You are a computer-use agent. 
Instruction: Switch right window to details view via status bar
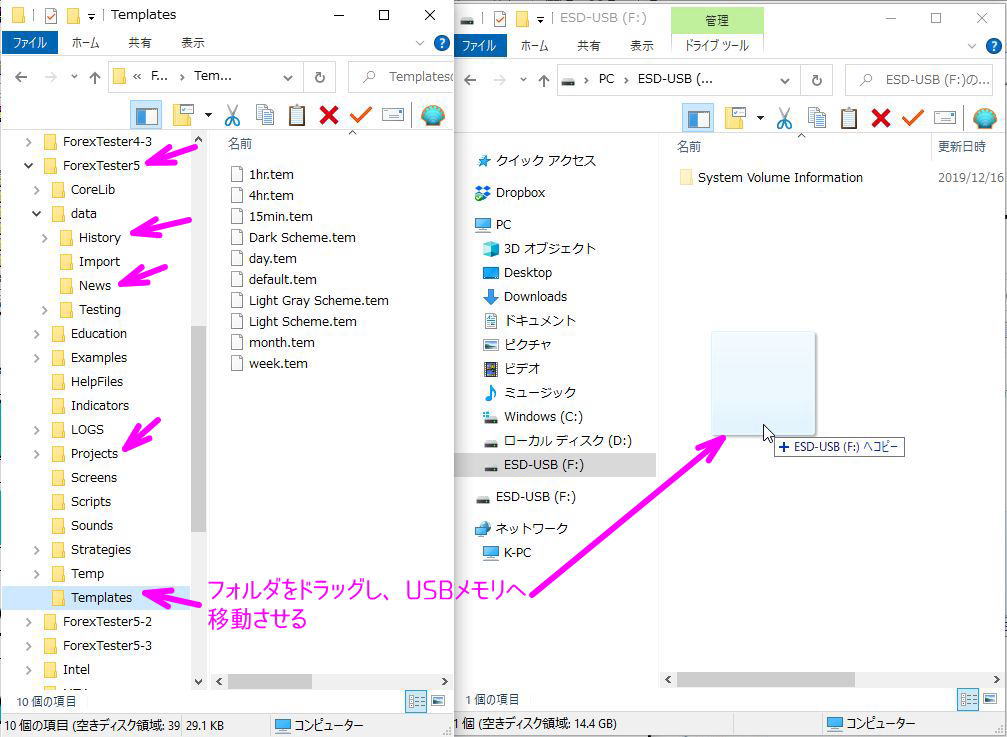[x=967, y=699]
